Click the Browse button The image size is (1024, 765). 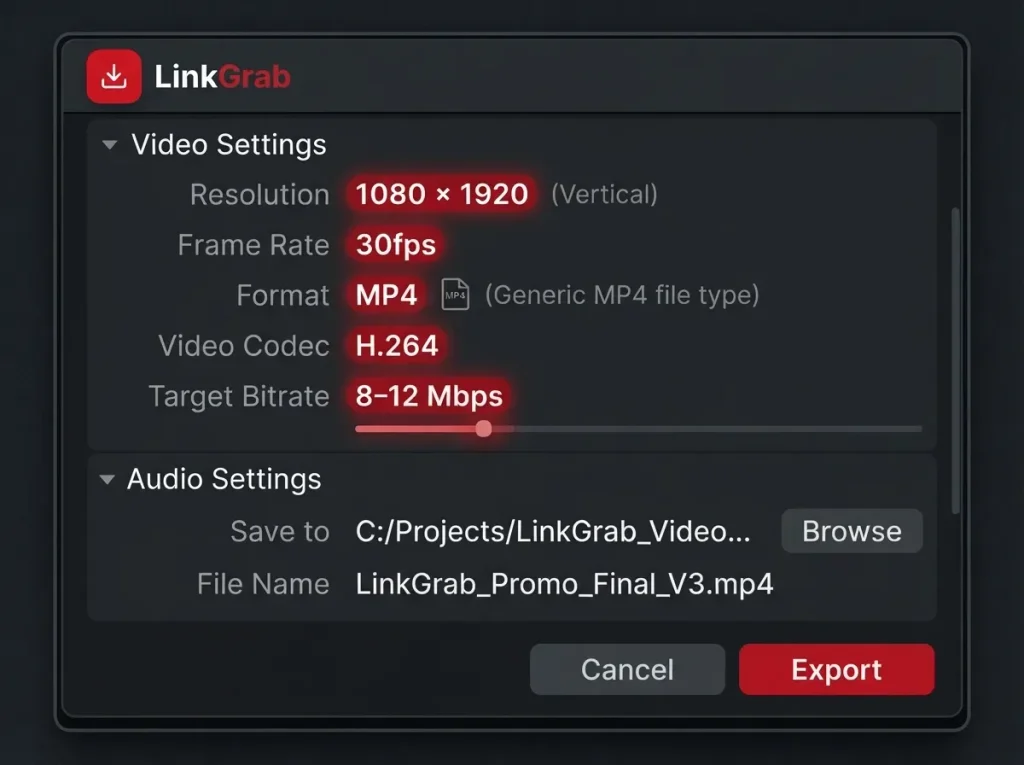(852, 531)
